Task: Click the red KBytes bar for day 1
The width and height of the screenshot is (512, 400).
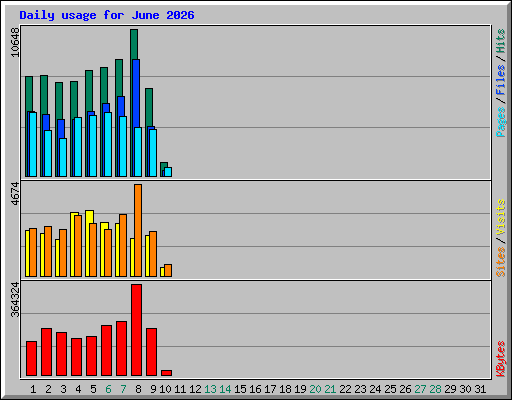Action: point(31,358)
